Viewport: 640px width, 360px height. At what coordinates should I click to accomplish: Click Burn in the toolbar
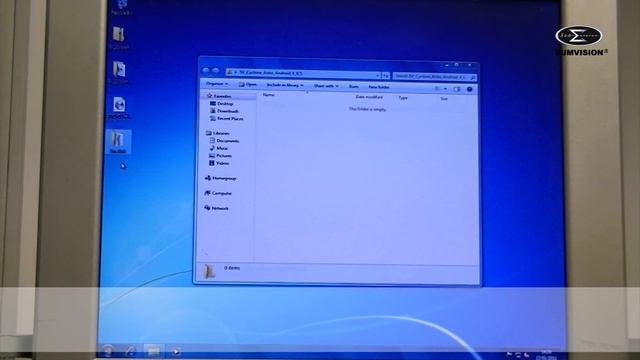tap(354, 86)
